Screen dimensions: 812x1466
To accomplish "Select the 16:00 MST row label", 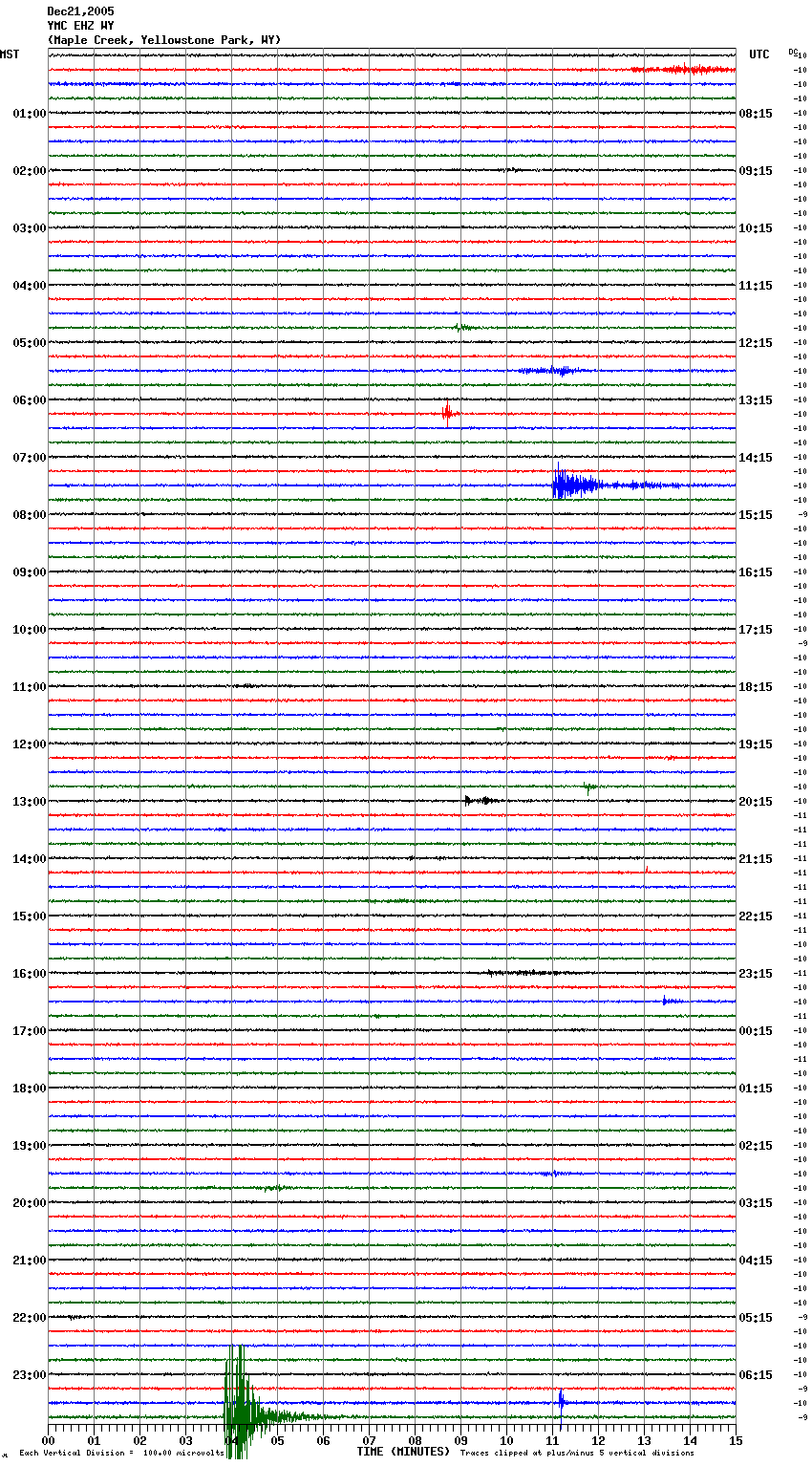I will pyautogui.click(x=30, y=974).
